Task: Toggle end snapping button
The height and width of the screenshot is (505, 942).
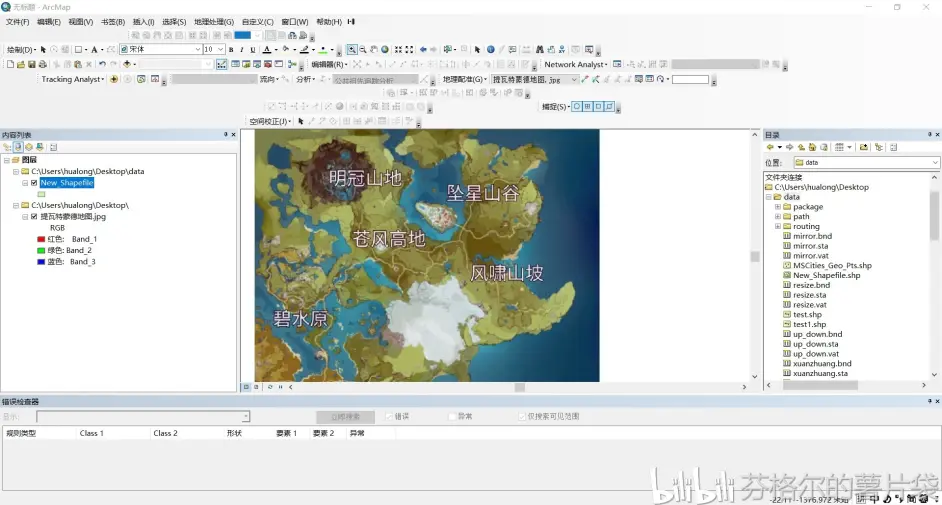Action: pyautogui.click(x=588, y=106)
